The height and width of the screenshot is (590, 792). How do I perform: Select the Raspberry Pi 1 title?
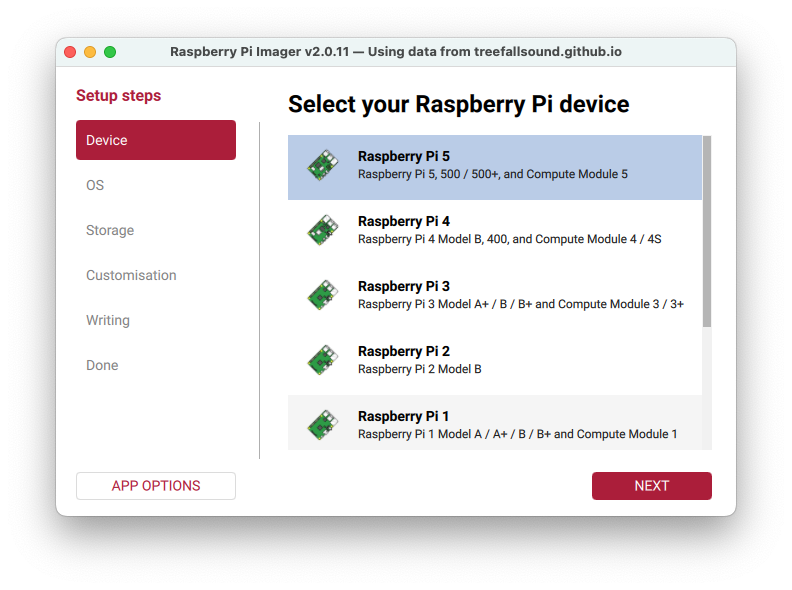click(x=403, y=416)
